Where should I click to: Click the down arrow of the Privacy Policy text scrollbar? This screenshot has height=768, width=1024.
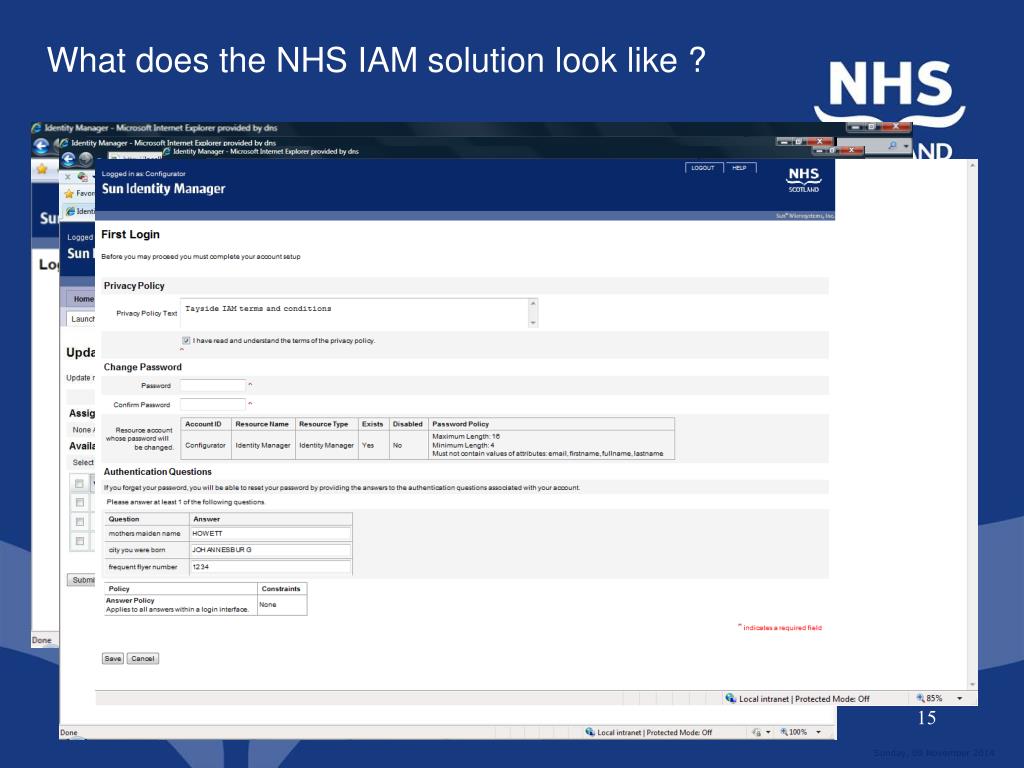tap(533, 322)
